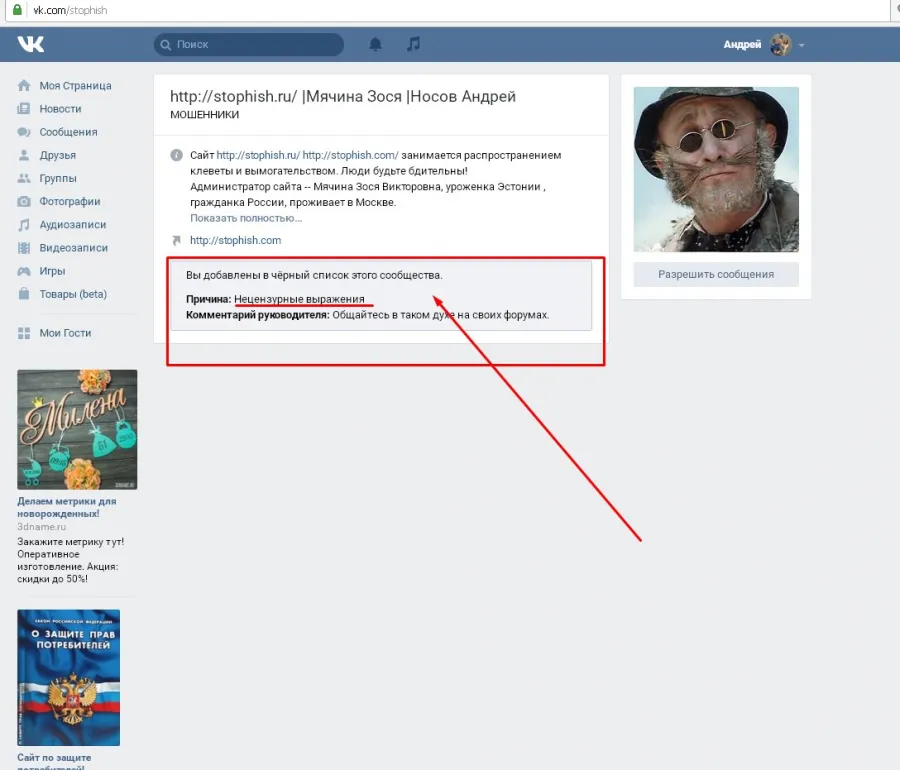The width and height of the screenshot is (900, 770).
Task: Go to Новости section
Action: 60,108
